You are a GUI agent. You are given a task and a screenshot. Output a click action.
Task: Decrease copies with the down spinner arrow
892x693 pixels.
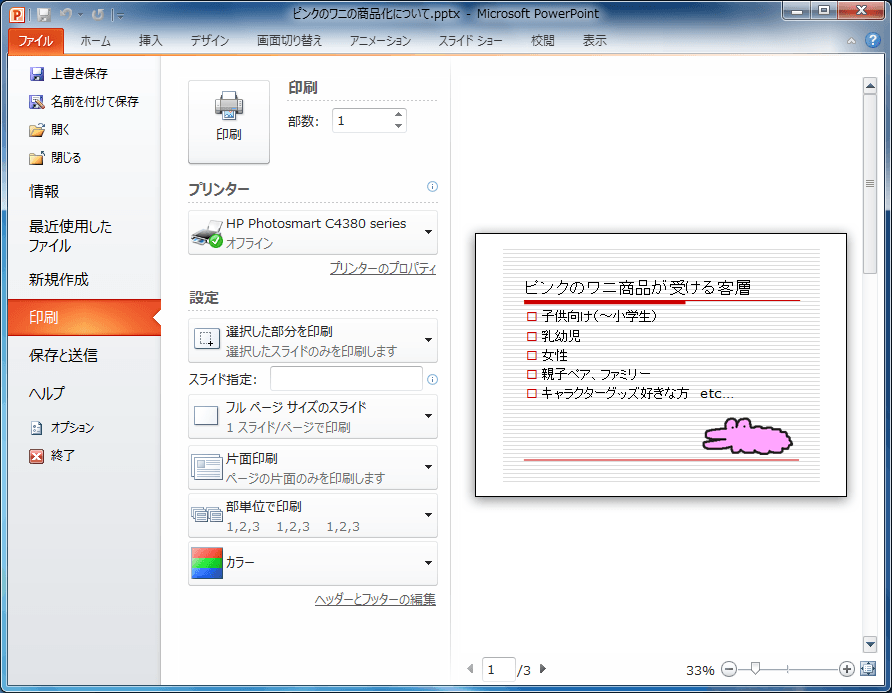399,126
